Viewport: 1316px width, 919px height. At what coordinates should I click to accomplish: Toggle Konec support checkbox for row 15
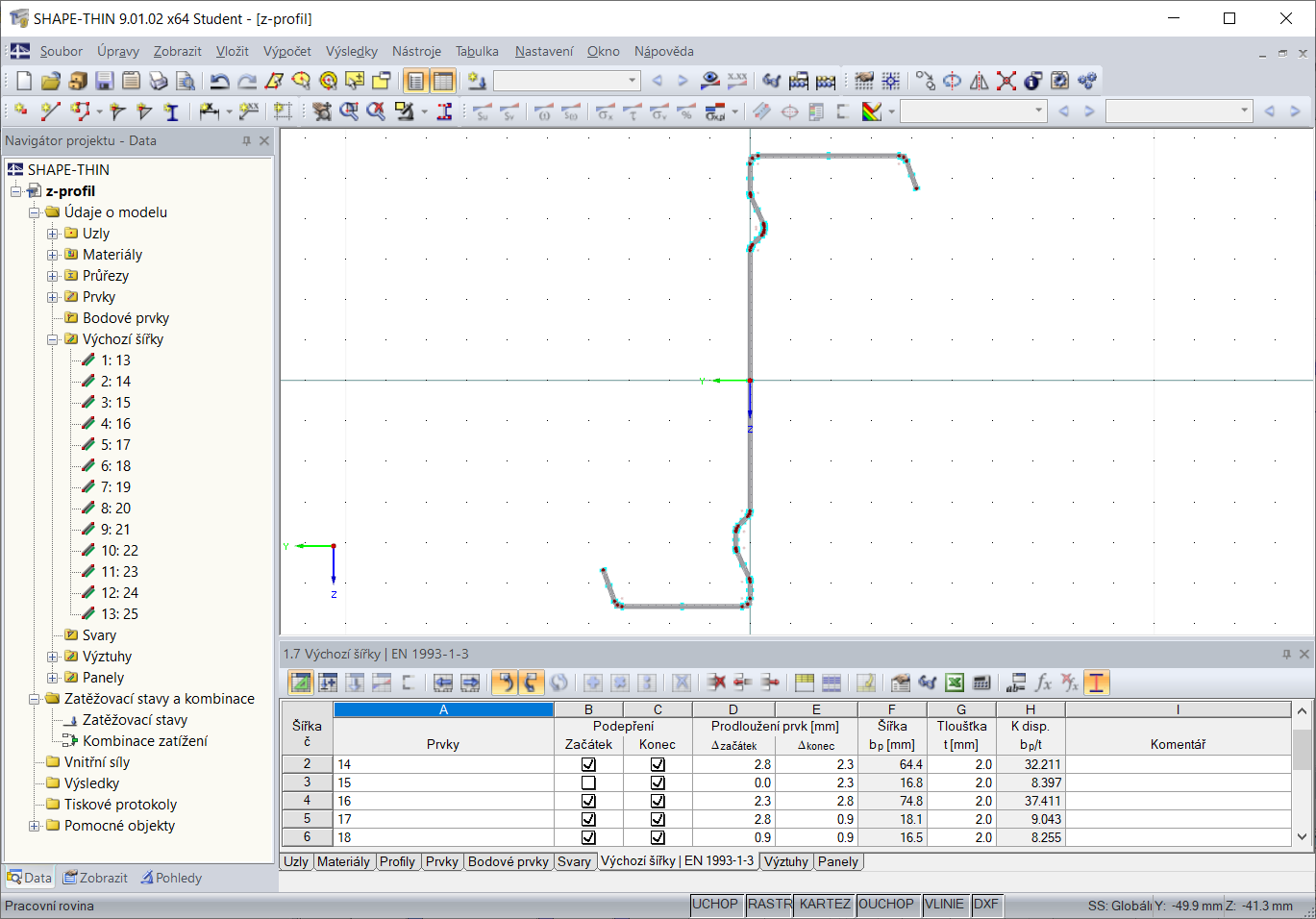click(x=658, y=783)
